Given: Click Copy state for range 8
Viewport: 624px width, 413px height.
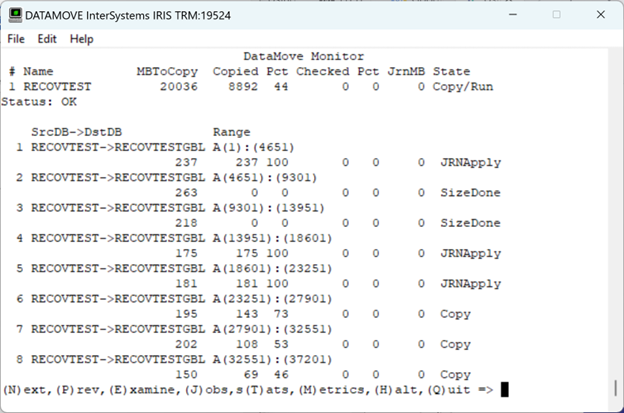Looking at the screenshot, I should point(455,375).
